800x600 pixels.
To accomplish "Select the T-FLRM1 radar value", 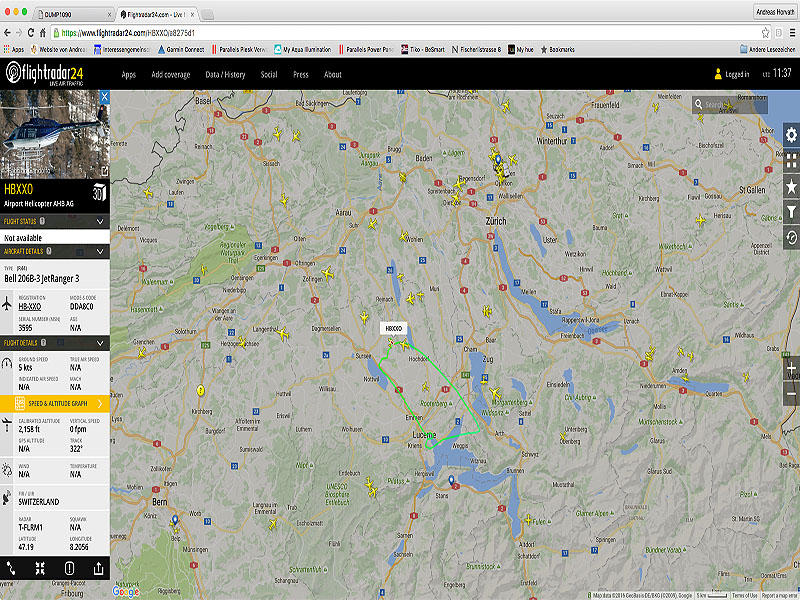I will (x=31, y=528).
